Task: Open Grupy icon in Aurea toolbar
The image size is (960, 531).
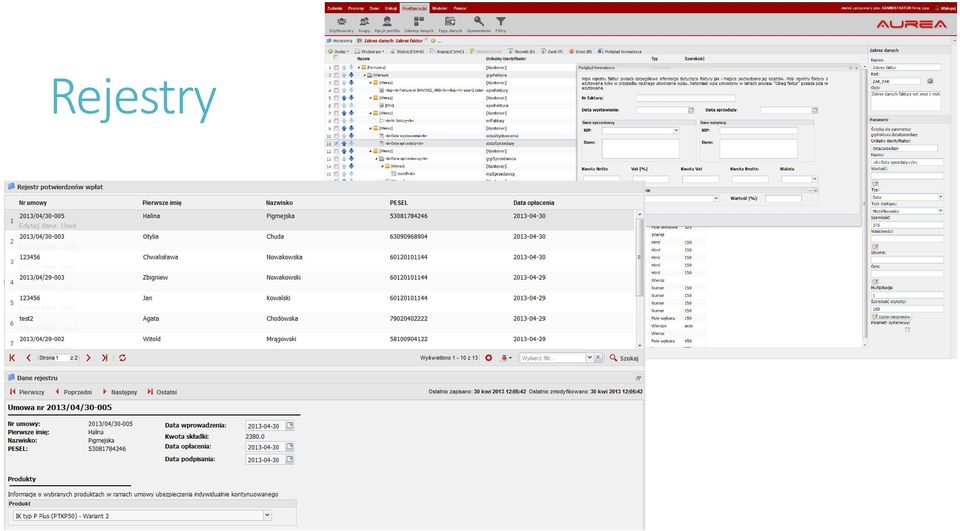Action: pos(364,24)
